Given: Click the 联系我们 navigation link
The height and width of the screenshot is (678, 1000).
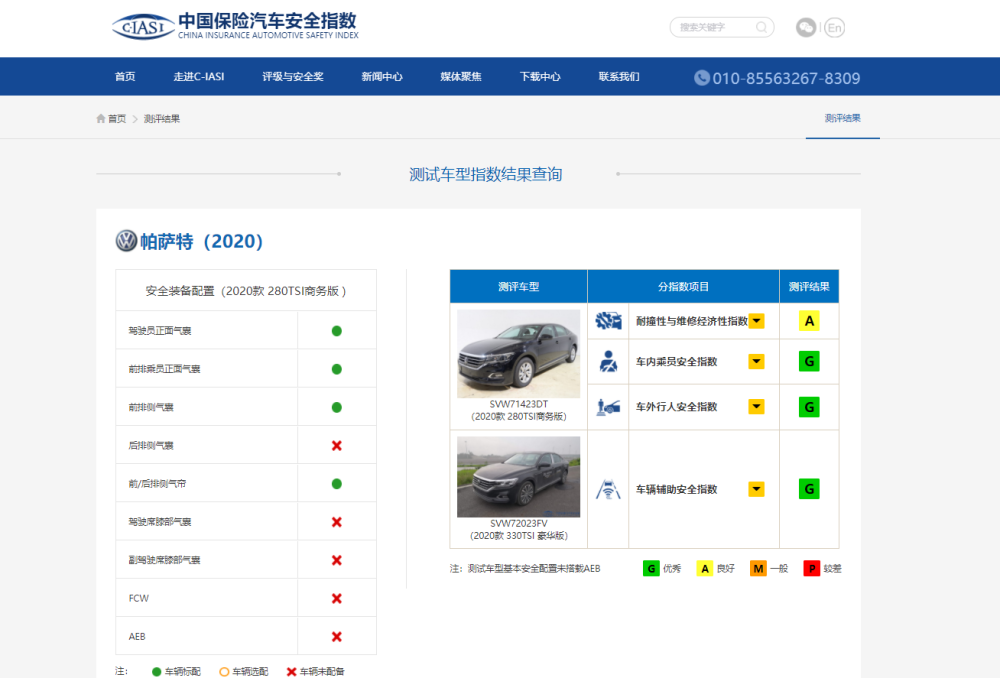Looking at the screenshot, I should coord(619,77).
